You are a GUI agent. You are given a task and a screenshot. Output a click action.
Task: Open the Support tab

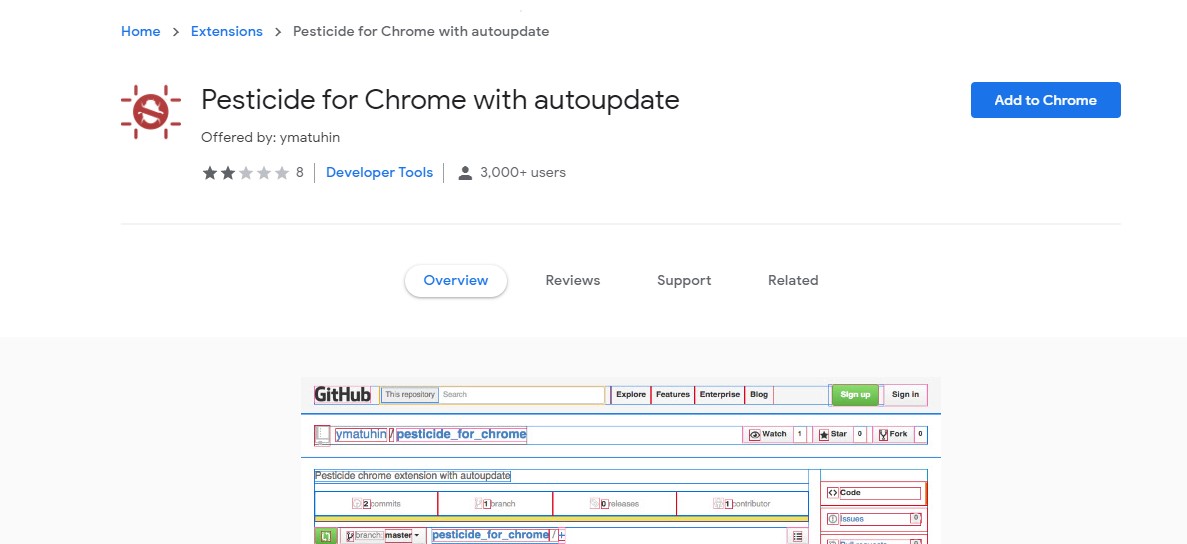[684, 280]
